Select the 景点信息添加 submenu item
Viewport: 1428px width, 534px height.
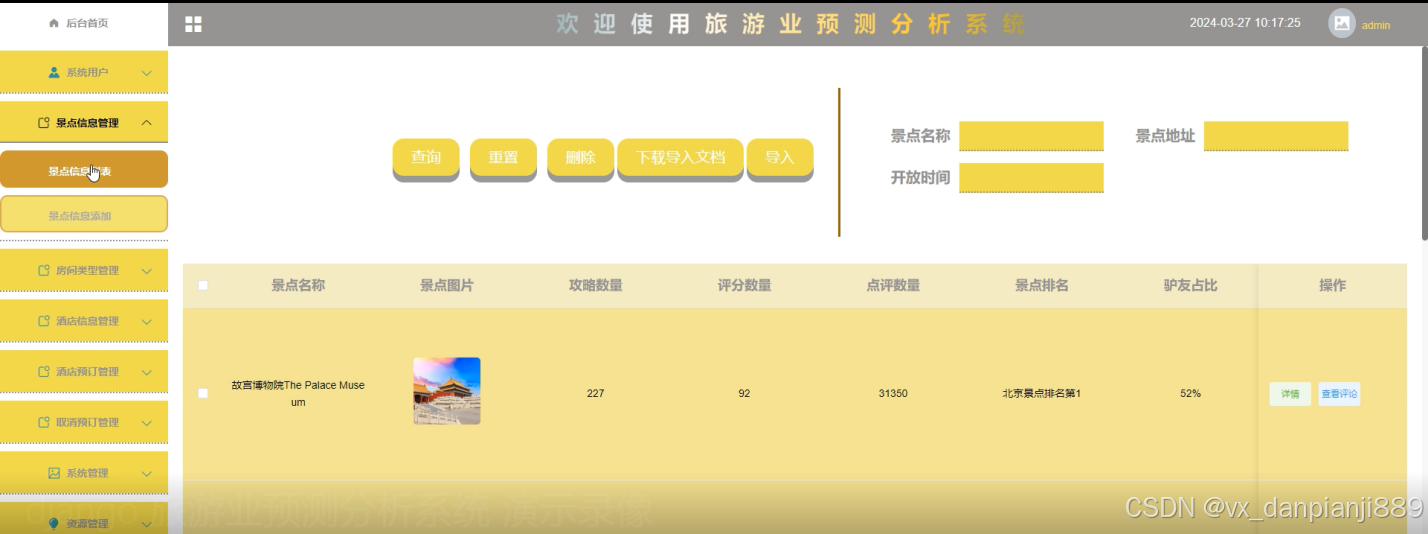click(84, 215)
